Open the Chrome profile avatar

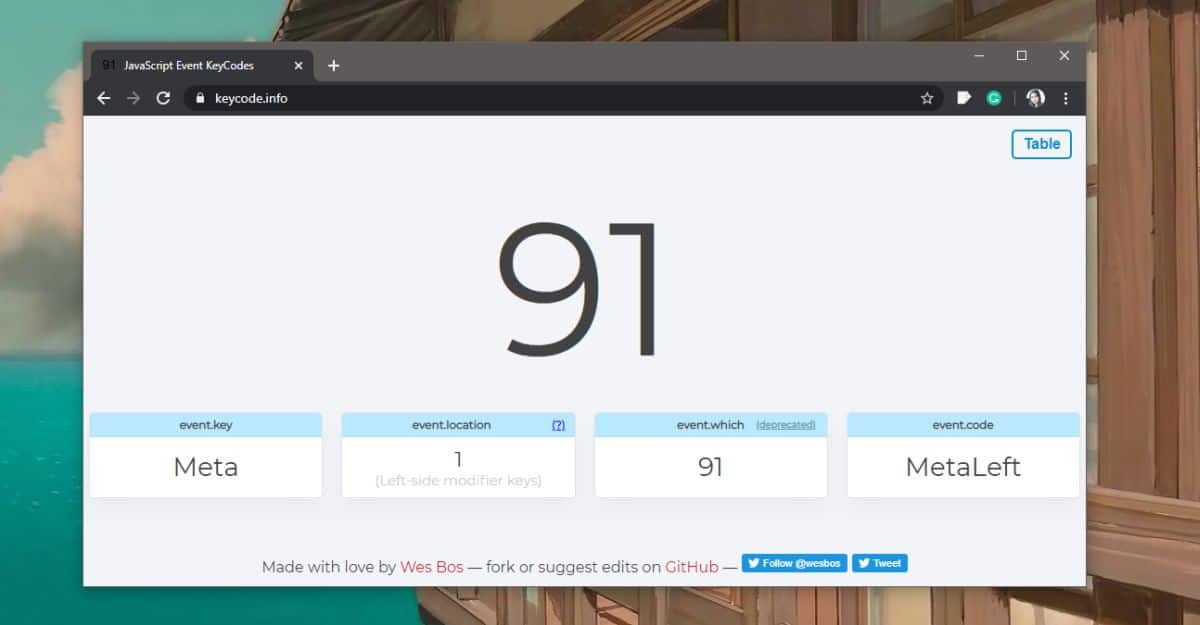click(1035, 98)
